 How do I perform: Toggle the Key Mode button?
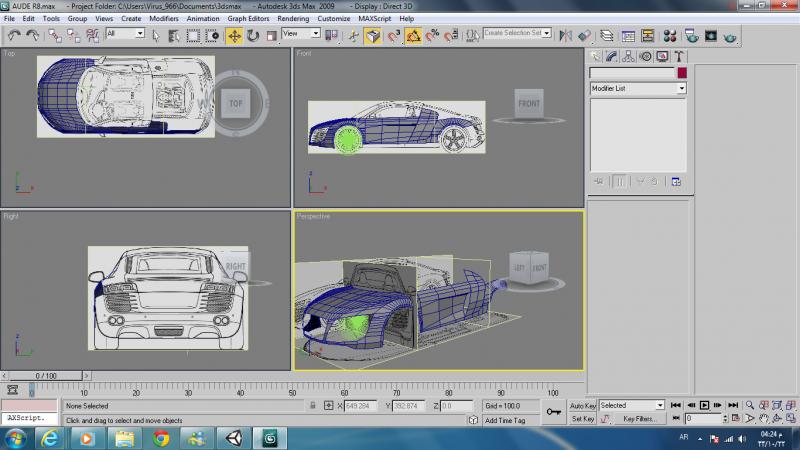[676, 418]
